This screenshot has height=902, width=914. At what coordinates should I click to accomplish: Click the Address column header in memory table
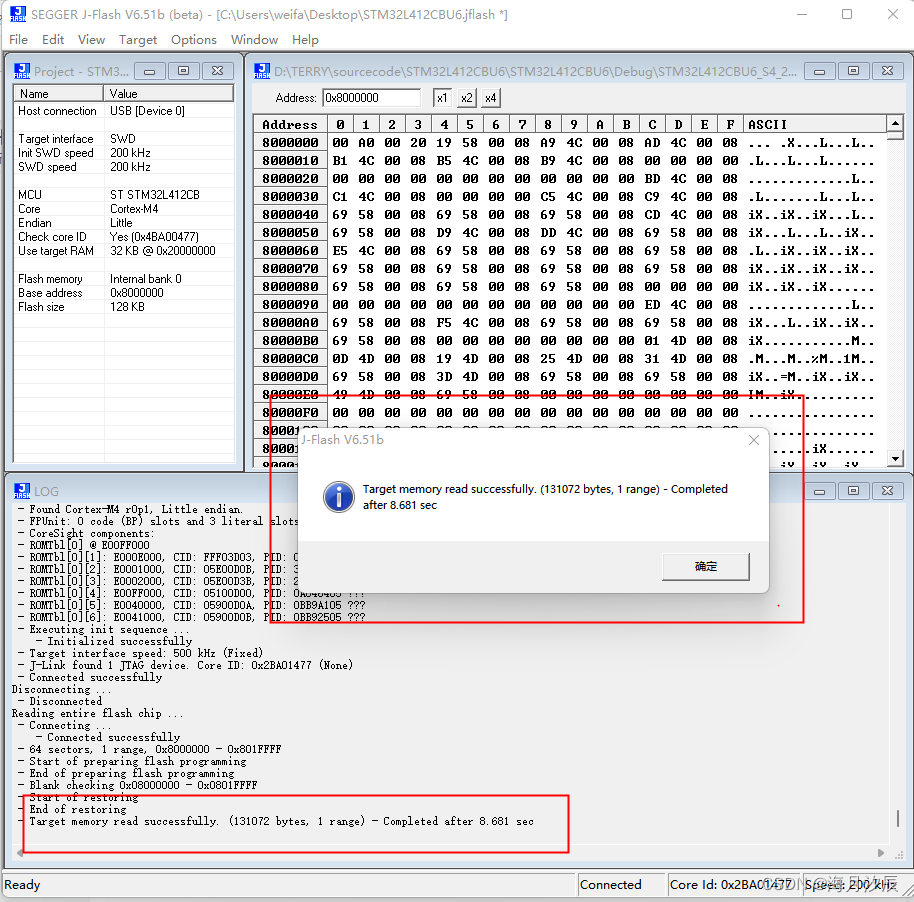pos(290,124)
